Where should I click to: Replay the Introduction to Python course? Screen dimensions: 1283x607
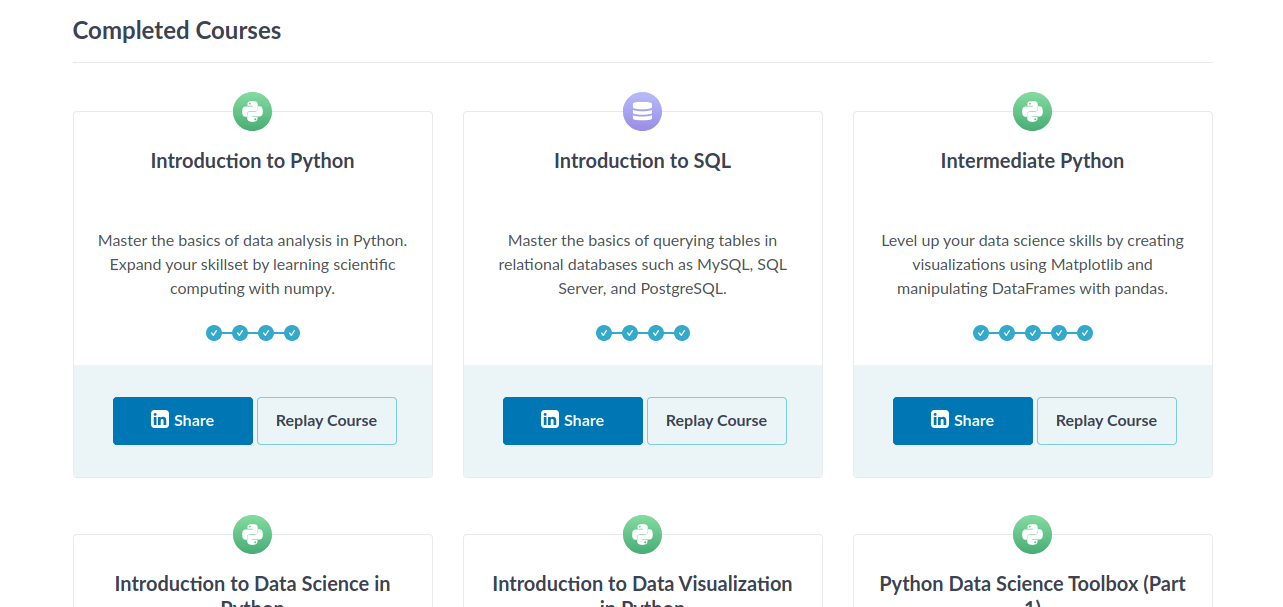[327, 421]
